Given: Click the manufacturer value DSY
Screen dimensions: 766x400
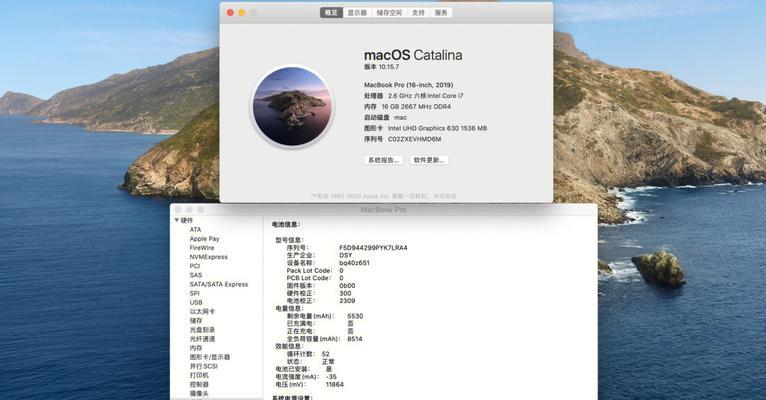Looking at the screenshot, I should pos(346,255).
